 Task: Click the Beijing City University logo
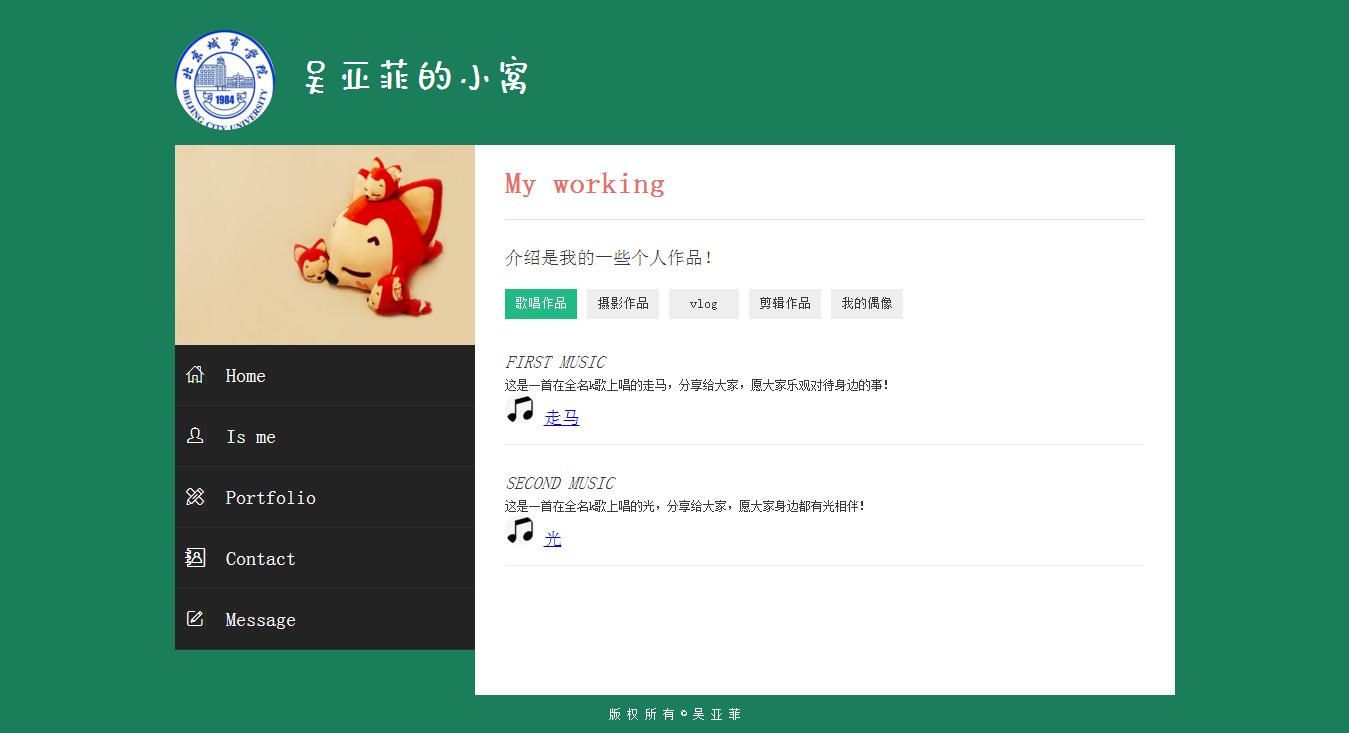pyautogui.click(x=225, y=81)
